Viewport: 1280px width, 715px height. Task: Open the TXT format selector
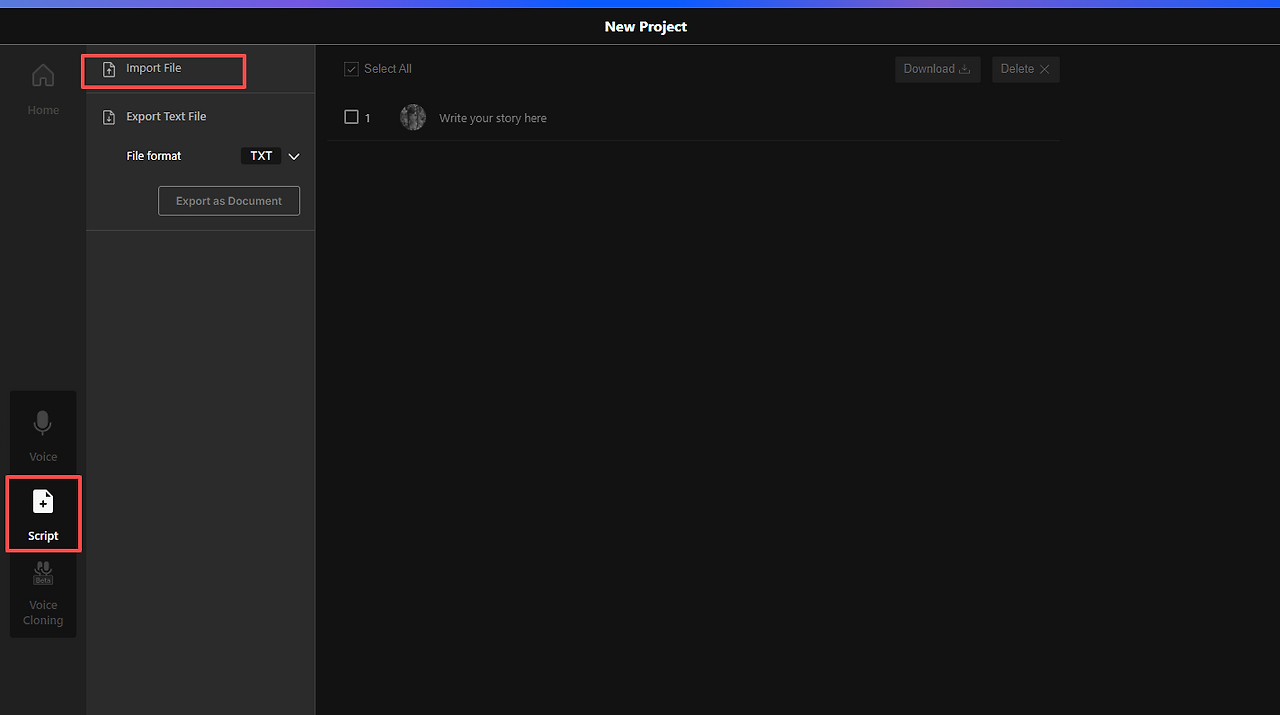[261, 156]
